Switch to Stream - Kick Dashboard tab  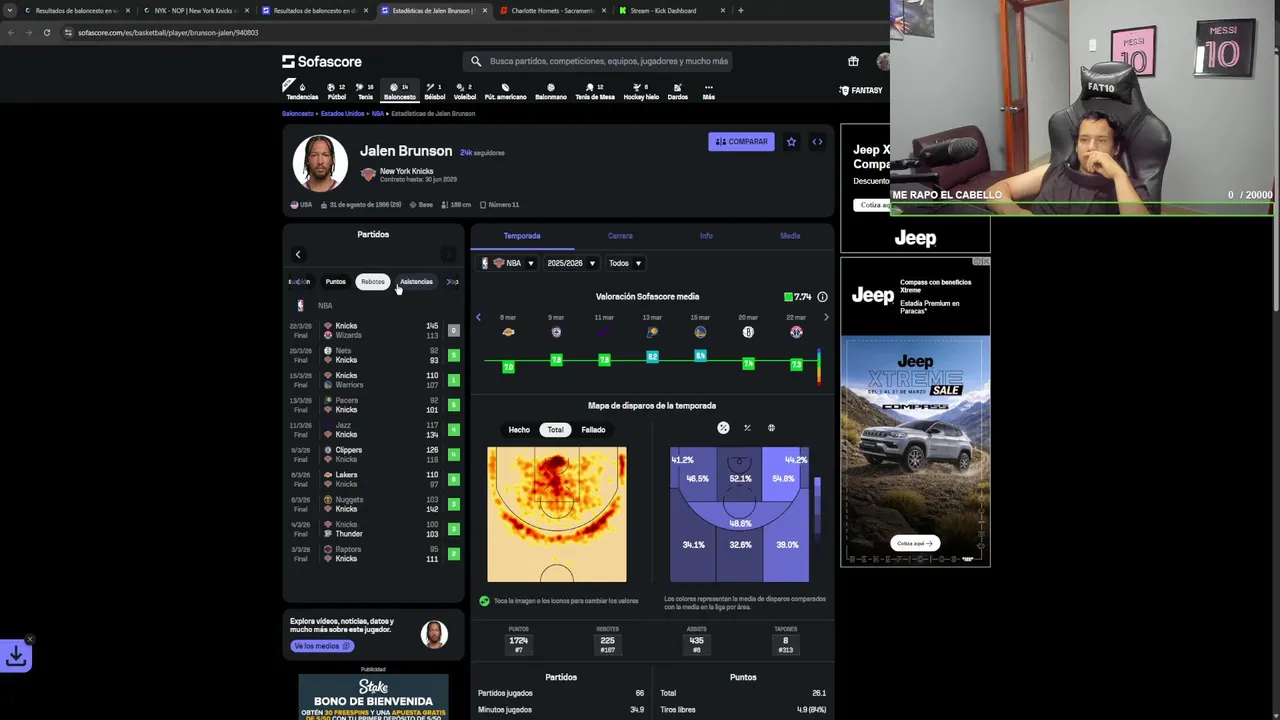coord(670,10)
